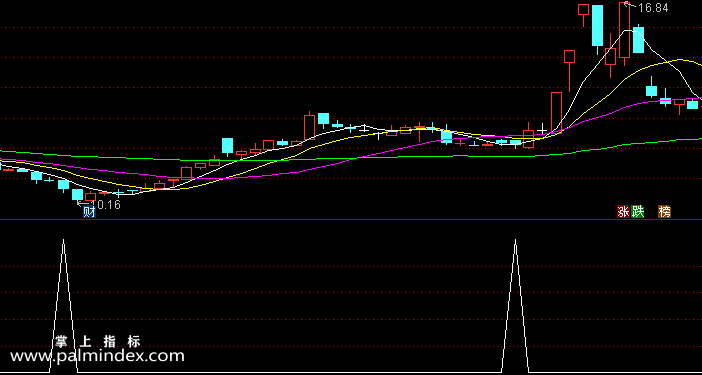The width and height of the screenshot is (702, 375).
Task: Click the 掌上指标 watermark text
Action: 98,342
